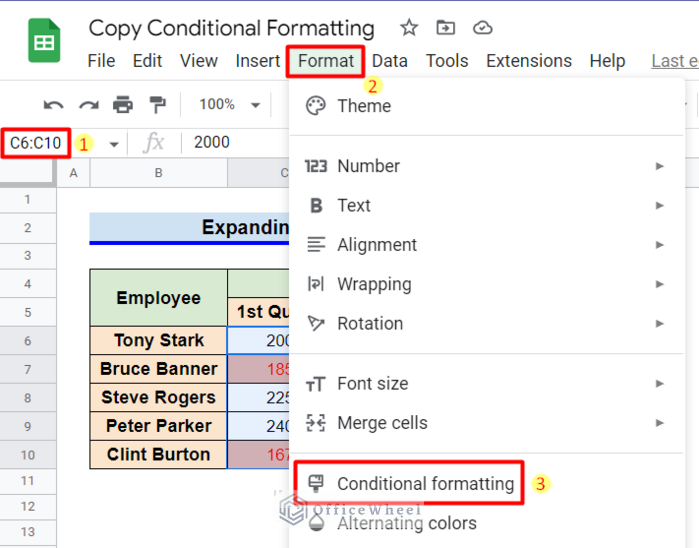Expand the name box dropdown arrow

[114, 143]
